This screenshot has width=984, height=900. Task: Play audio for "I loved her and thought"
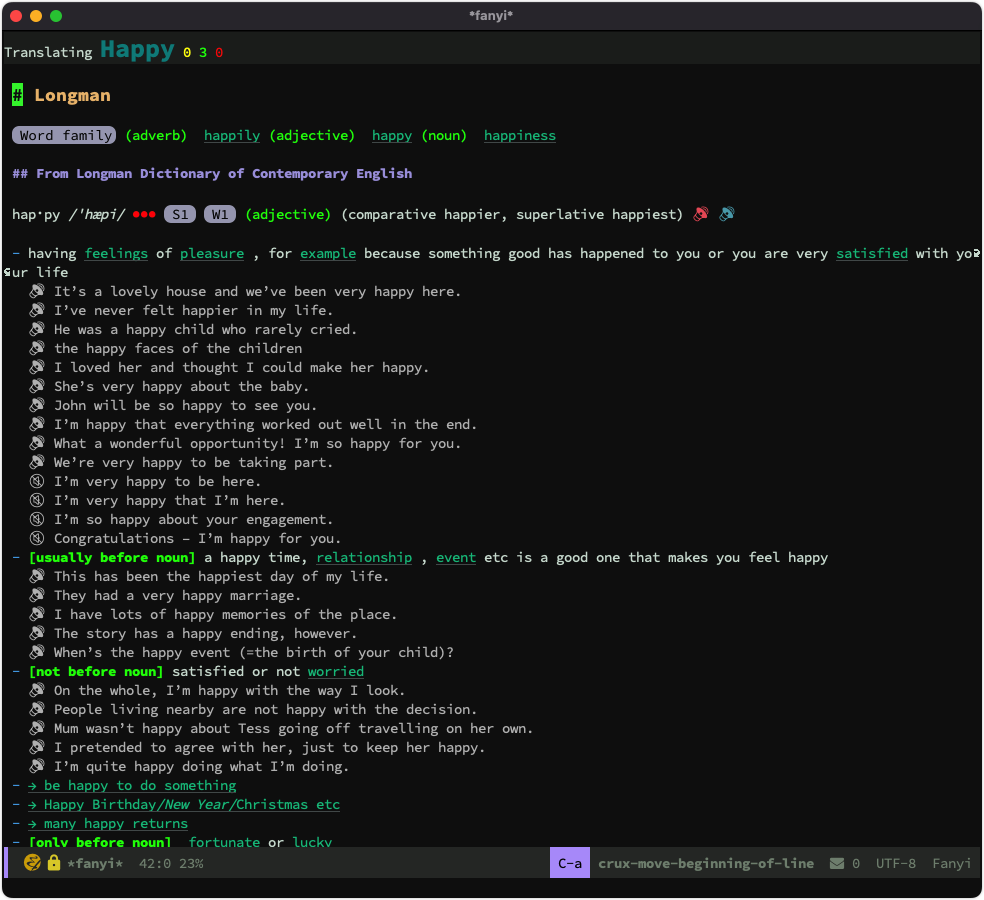tap(37, 367)
